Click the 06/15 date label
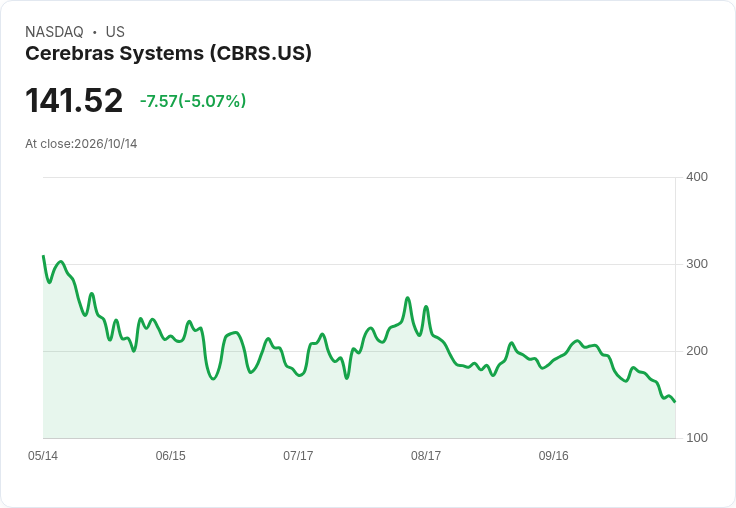The image size is (736, 508). click(x=170, y=455)
